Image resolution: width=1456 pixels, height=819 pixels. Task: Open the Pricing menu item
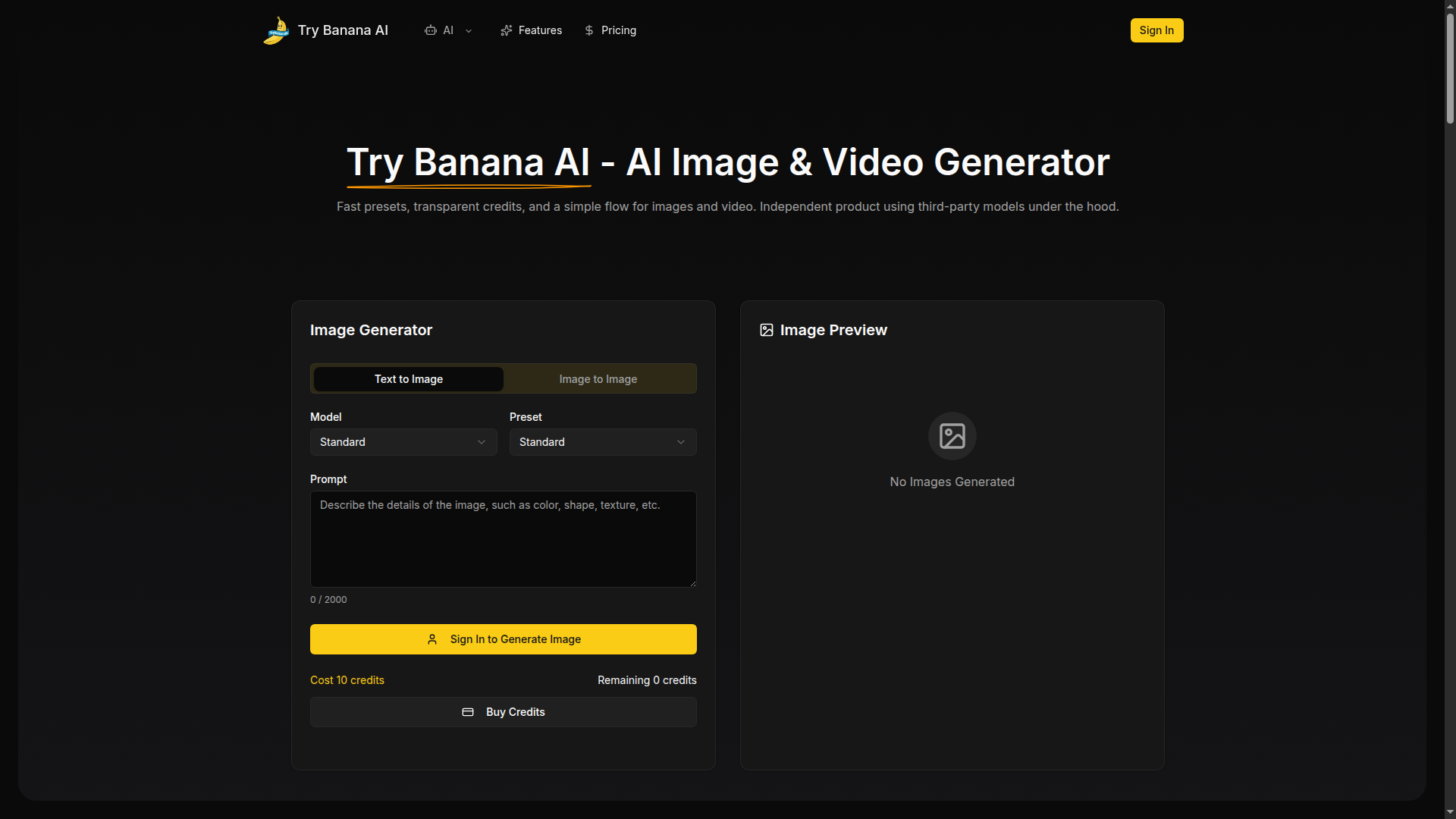pos(617,30)
